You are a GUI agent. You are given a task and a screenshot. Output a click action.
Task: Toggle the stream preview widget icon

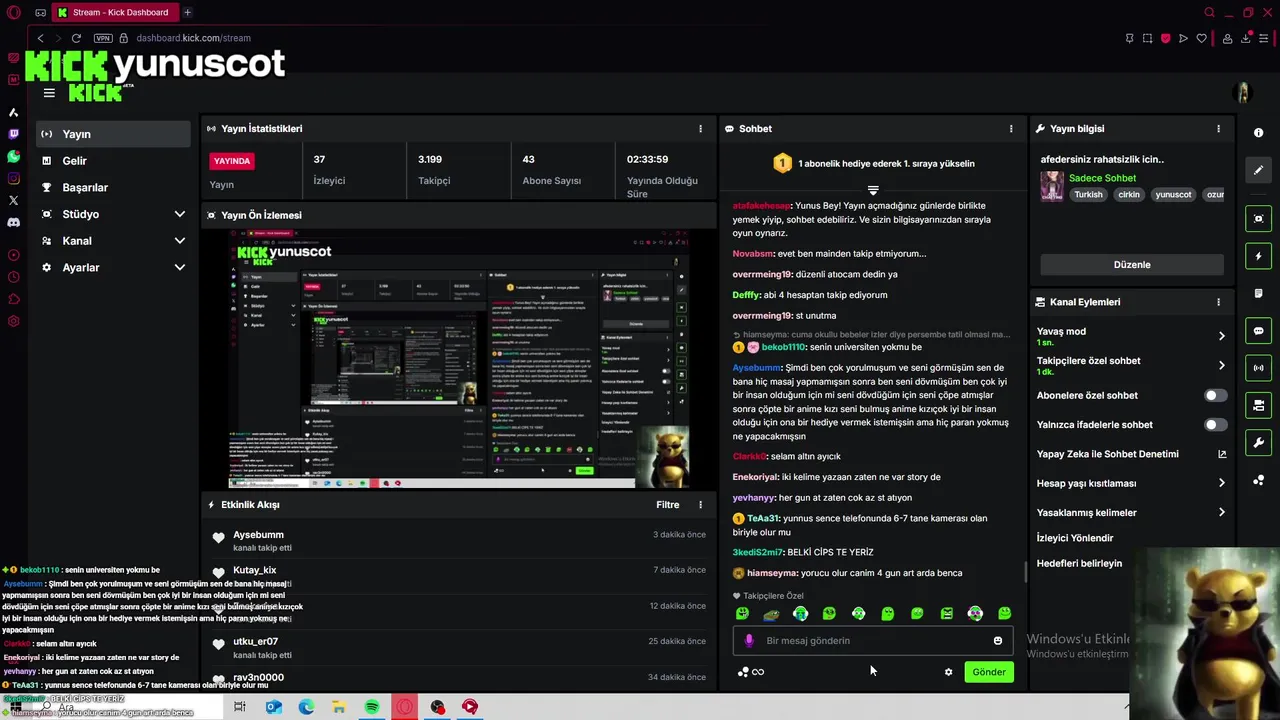(1258, 219)
